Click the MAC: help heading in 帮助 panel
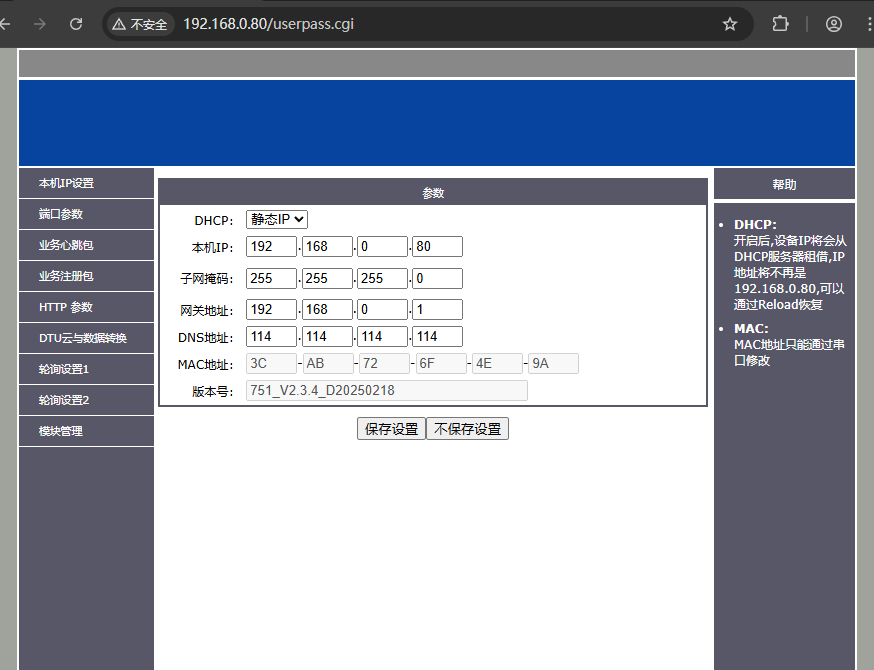 pyautogui.click(x=751, y=328)
